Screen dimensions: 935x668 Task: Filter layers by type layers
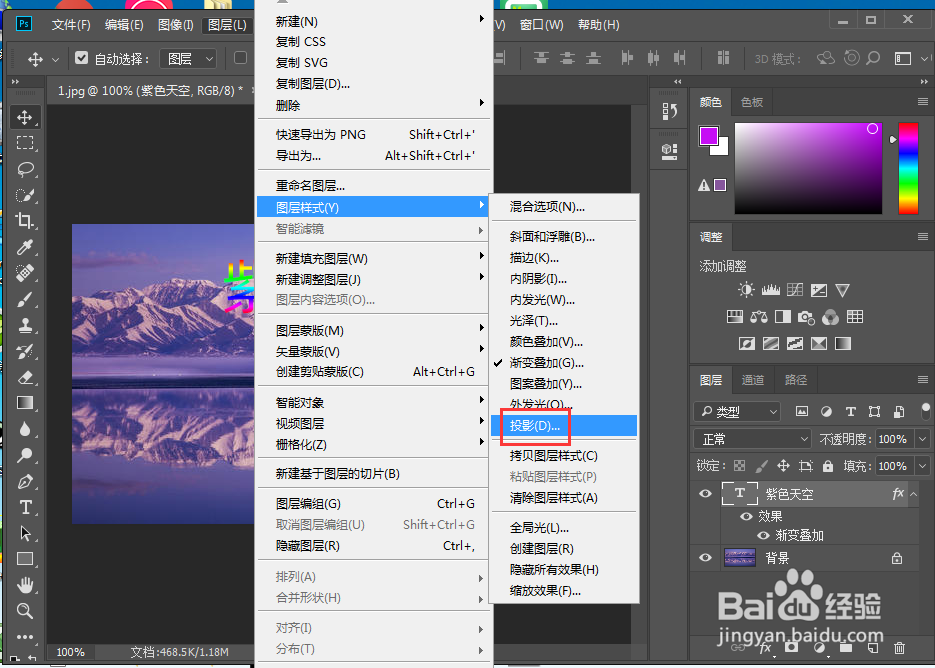(851, 411)
